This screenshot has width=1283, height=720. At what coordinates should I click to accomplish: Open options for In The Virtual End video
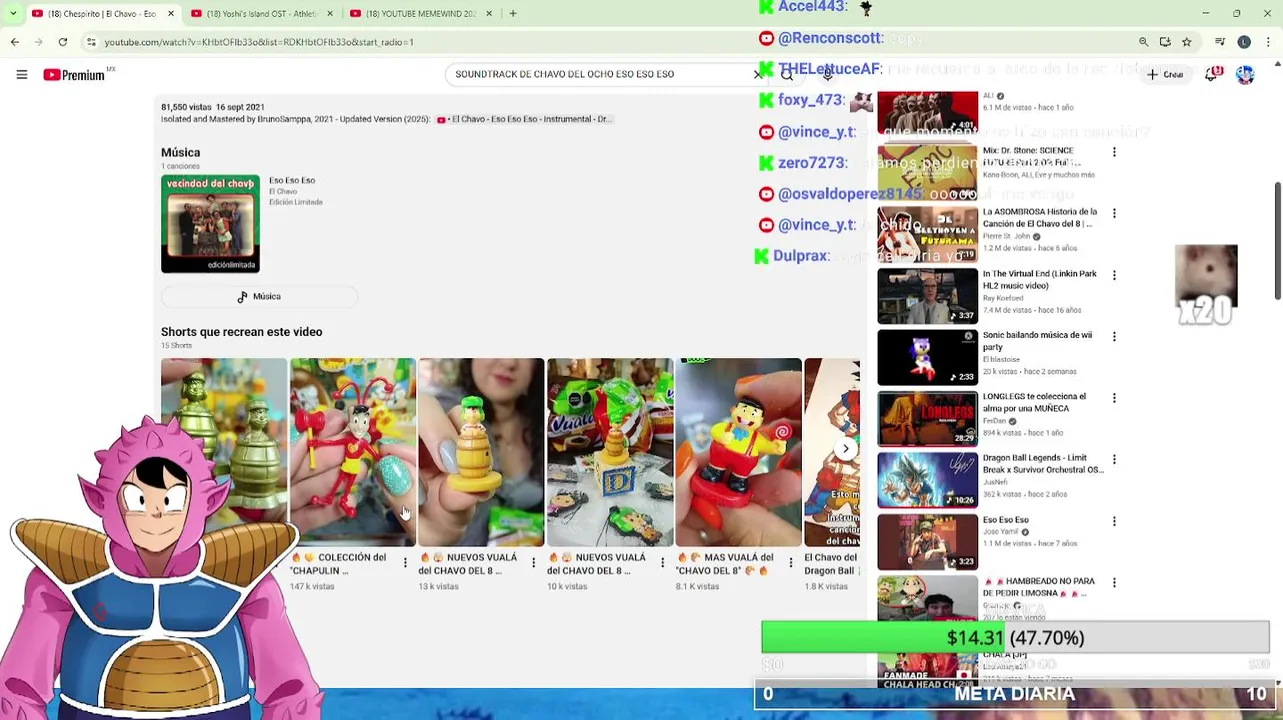1114,275
